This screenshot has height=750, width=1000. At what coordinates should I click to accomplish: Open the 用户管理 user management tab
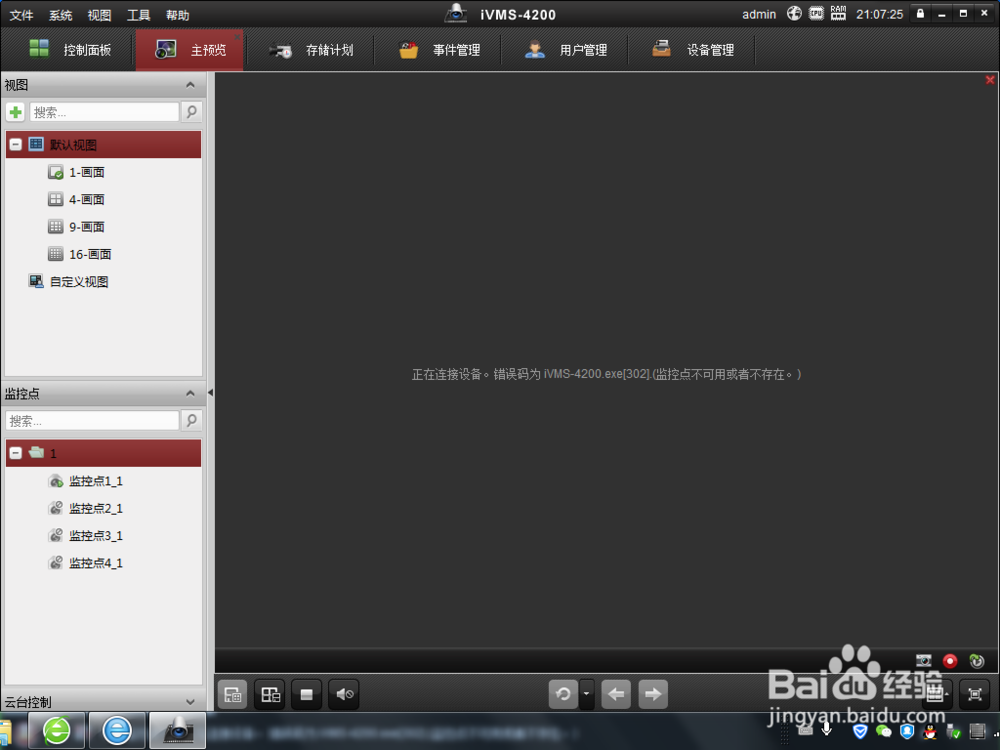point(565,50)
